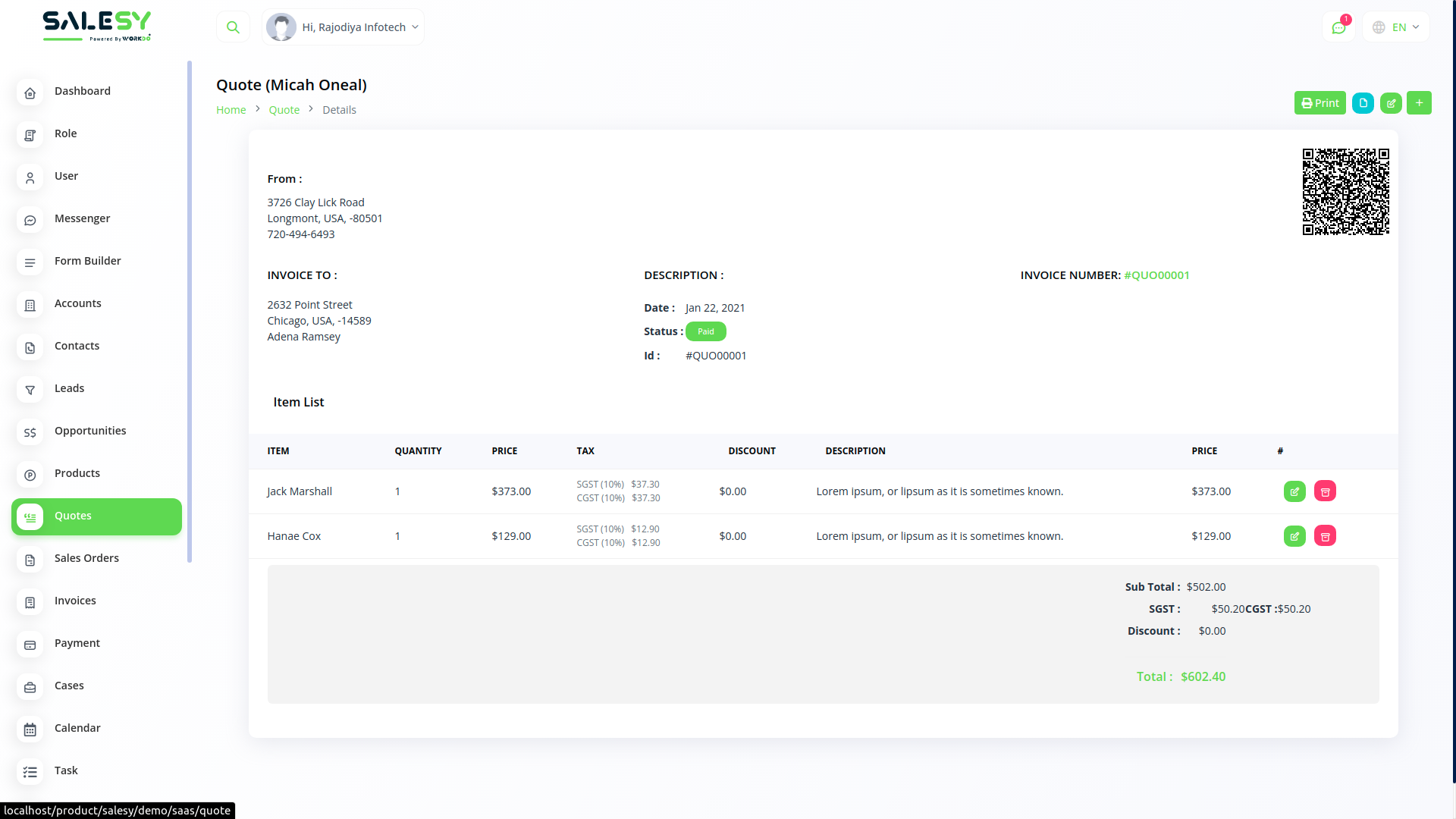Click the QR code image
Screen dimensions: 1456x819
click(x=1345, y=192)
